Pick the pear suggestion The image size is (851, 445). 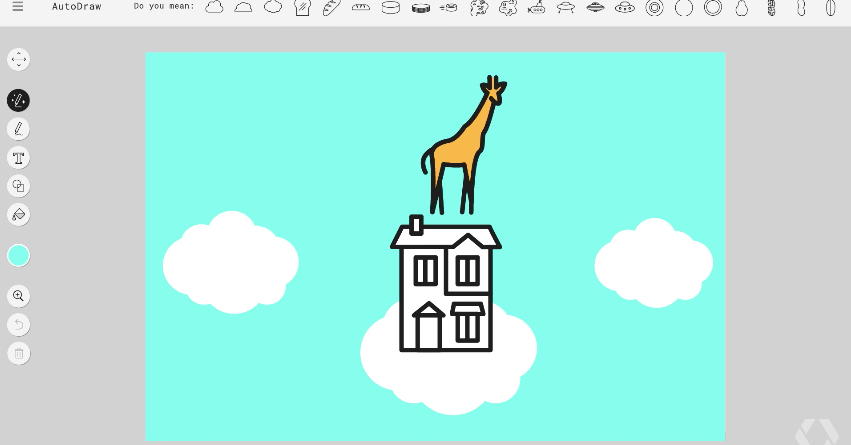(x=742, y=8)
